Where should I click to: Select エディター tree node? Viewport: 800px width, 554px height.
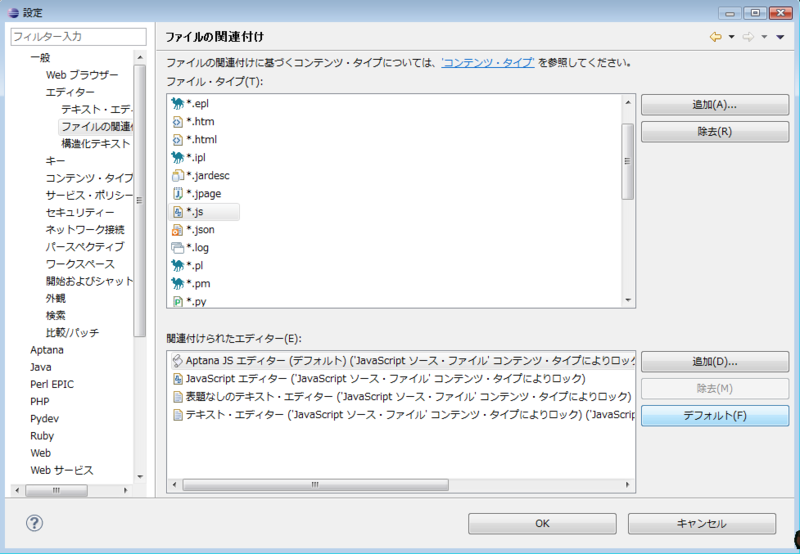pos(70,92)
